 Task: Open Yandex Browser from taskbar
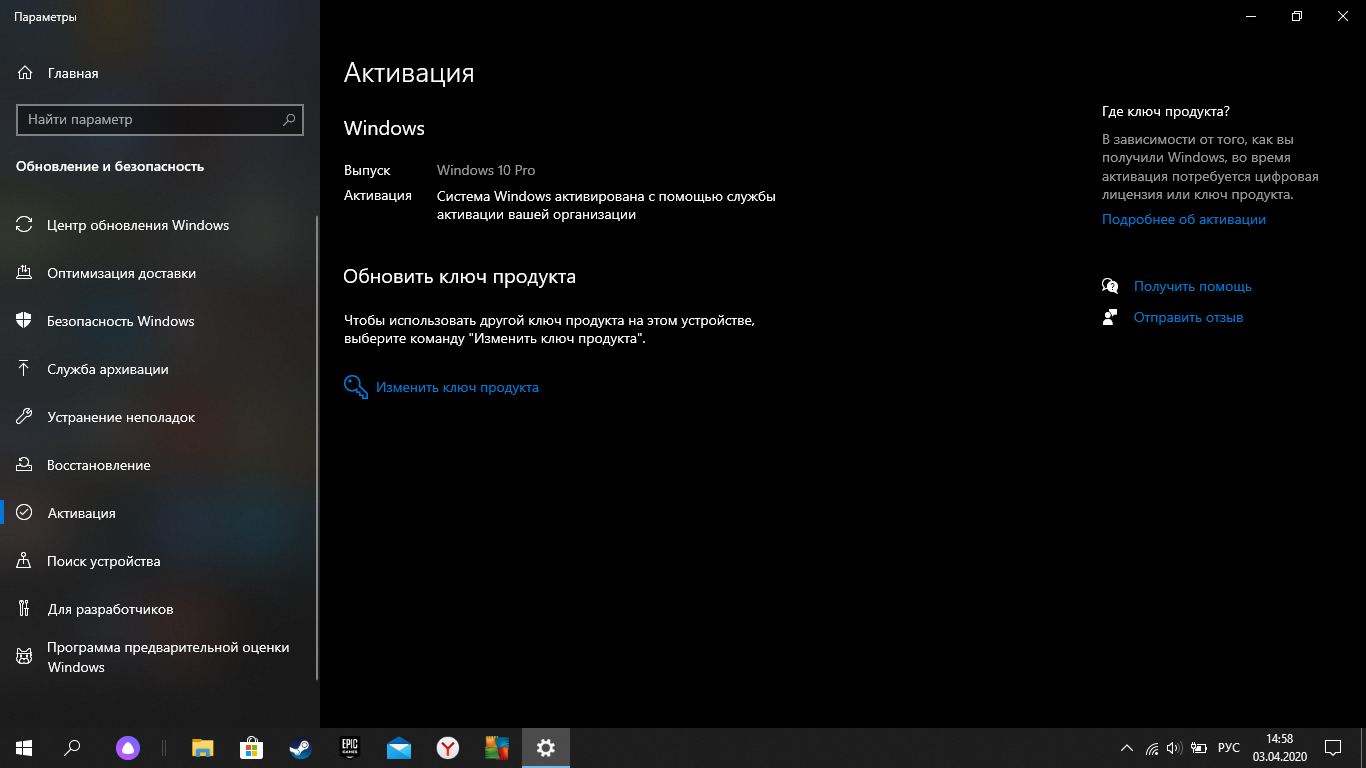448,747
